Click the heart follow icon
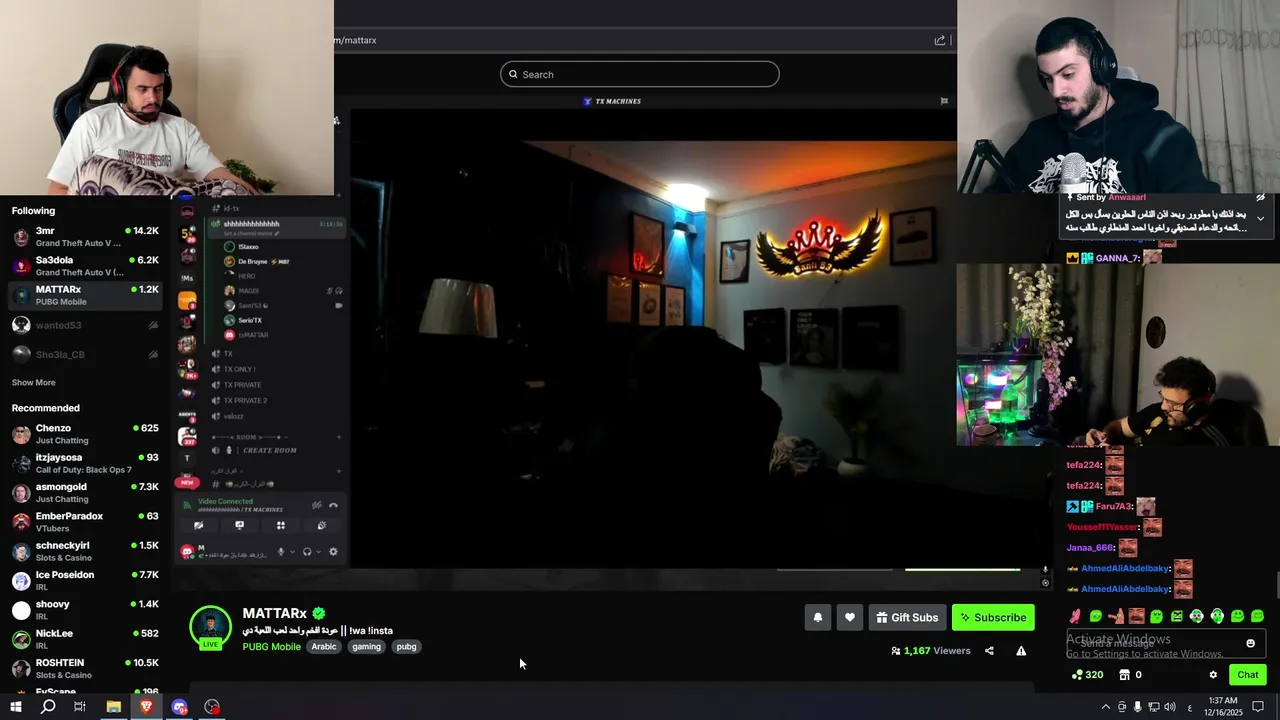 (x=850, y=617)
